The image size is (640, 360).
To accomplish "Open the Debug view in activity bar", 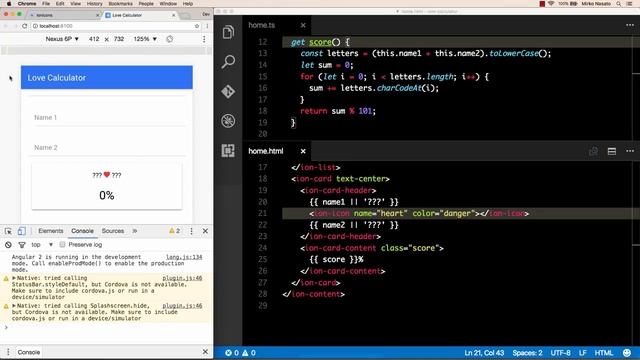I will [228, 121].
